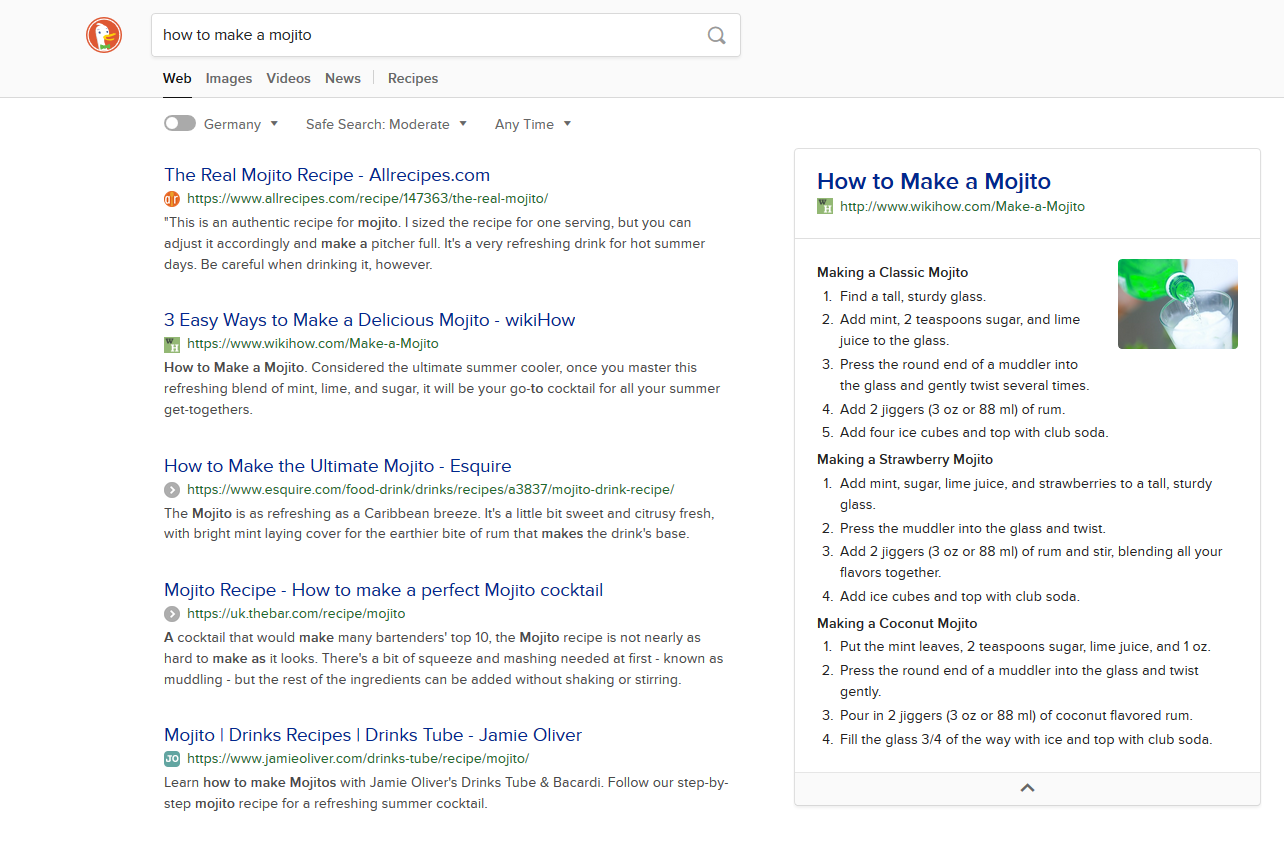Click the DuckDuckGo logo

pos(104,35)
